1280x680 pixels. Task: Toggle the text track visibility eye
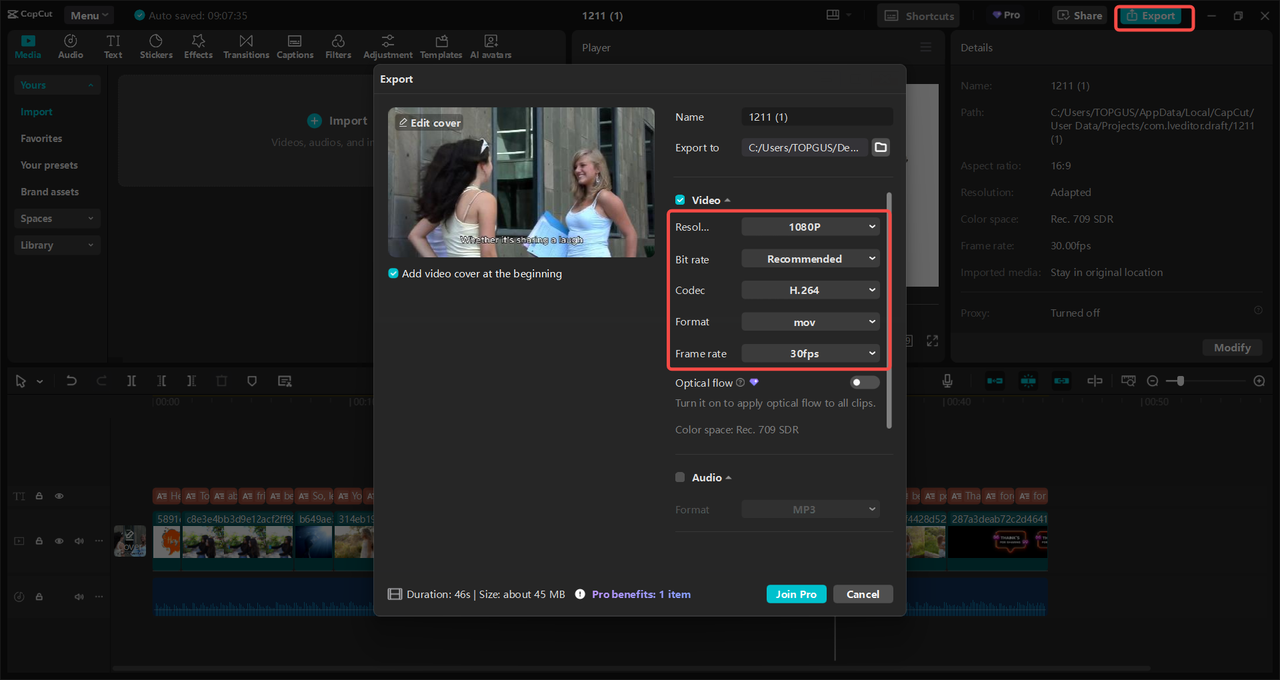click(x=59, y=496)
